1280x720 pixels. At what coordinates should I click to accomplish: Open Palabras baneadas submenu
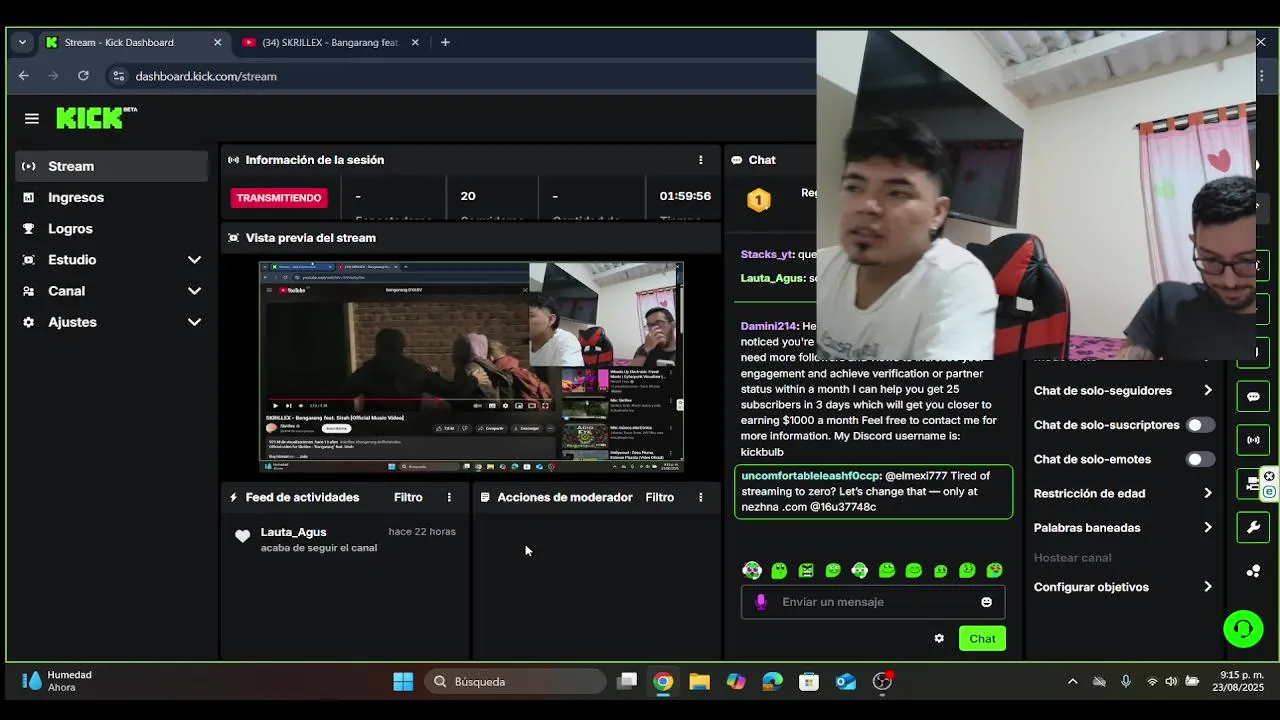tap(1123, 527)
